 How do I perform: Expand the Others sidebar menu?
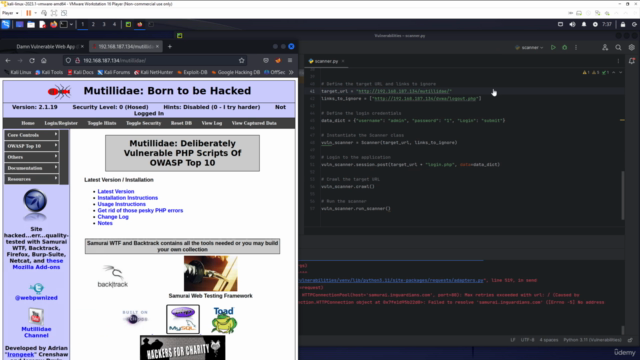(32, 157)
